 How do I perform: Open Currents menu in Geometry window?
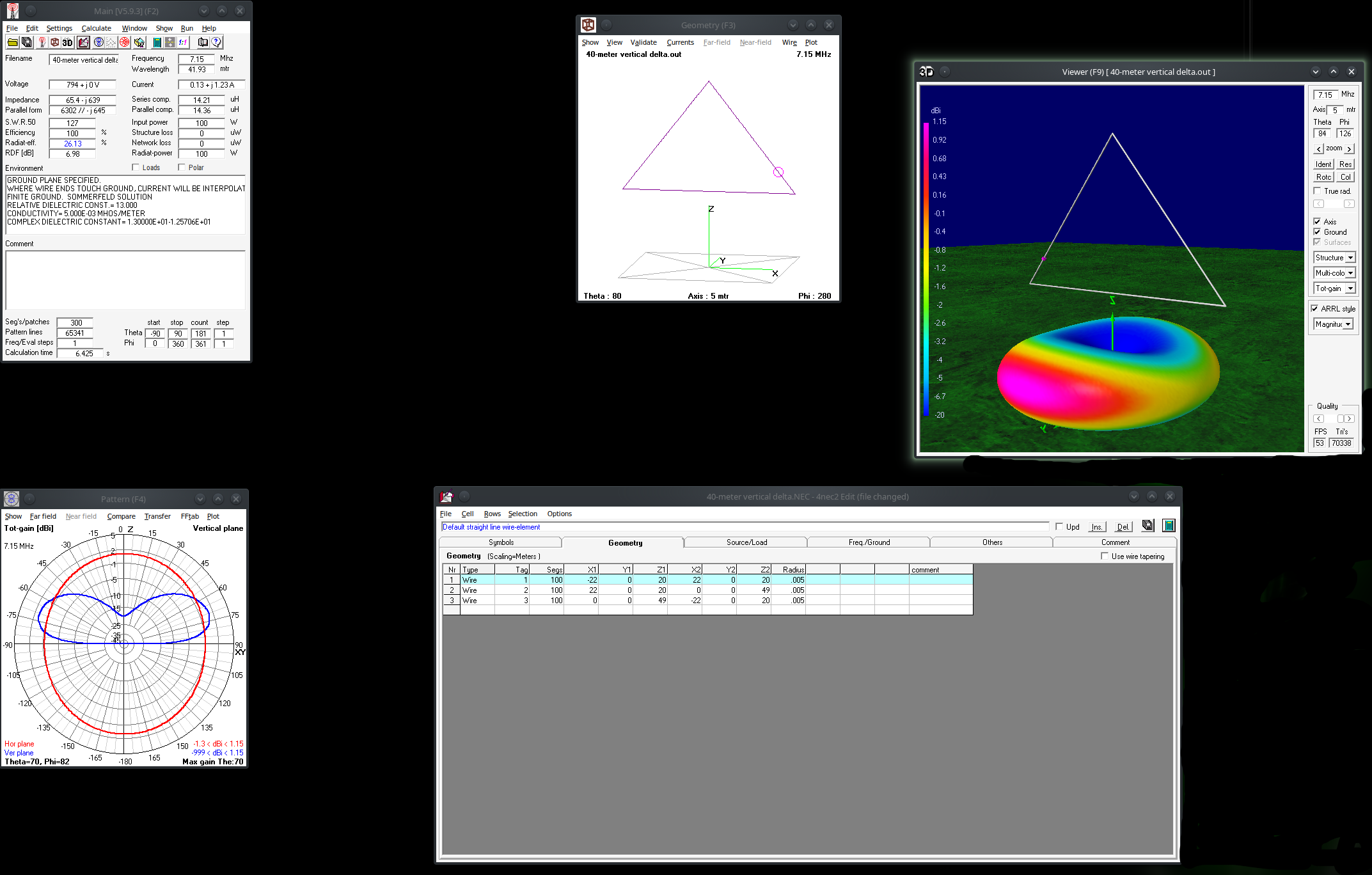680,42
